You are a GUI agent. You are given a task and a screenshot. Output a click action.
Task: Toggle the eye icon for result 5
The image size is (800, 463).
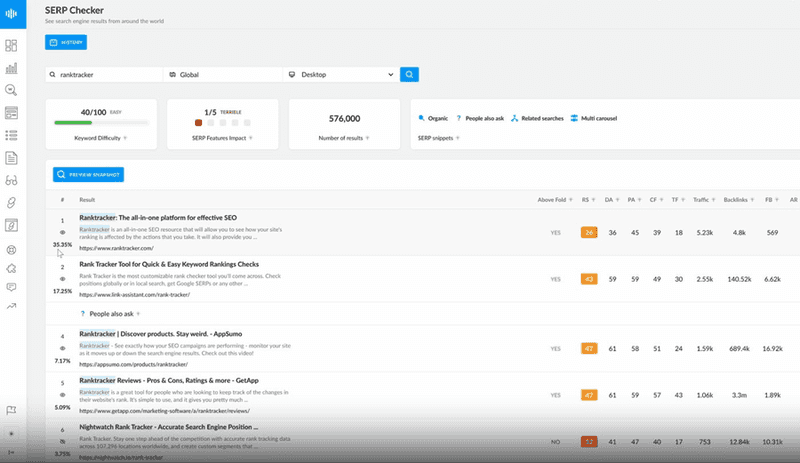click(63, 395)
